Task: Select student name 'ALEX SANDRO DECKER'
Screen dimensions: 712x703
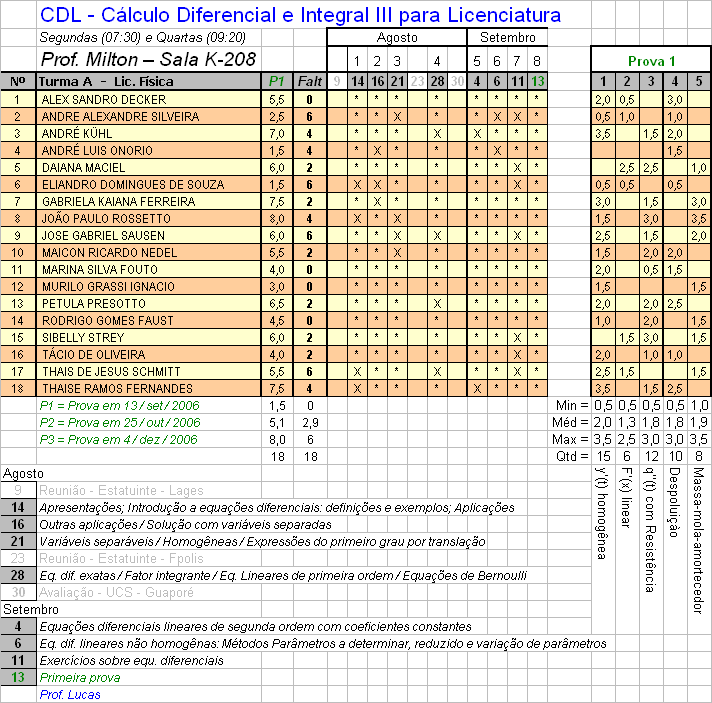Action: point(104,99)
